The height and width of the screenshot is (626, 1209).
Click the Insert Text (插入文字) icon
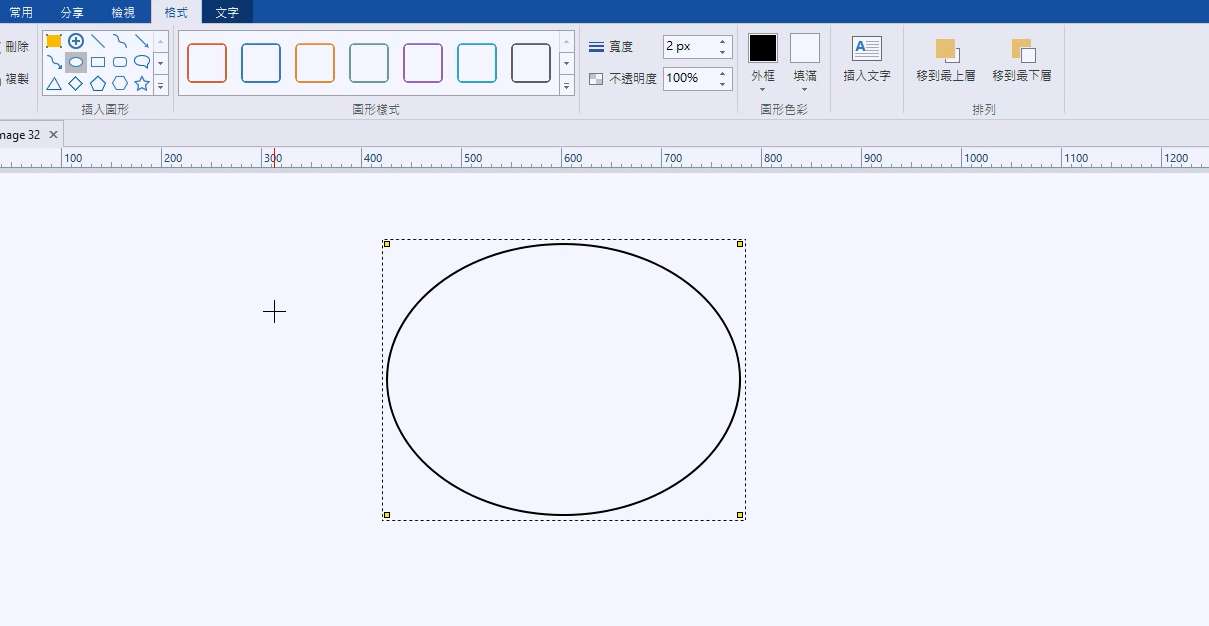[x=866, y=49]
